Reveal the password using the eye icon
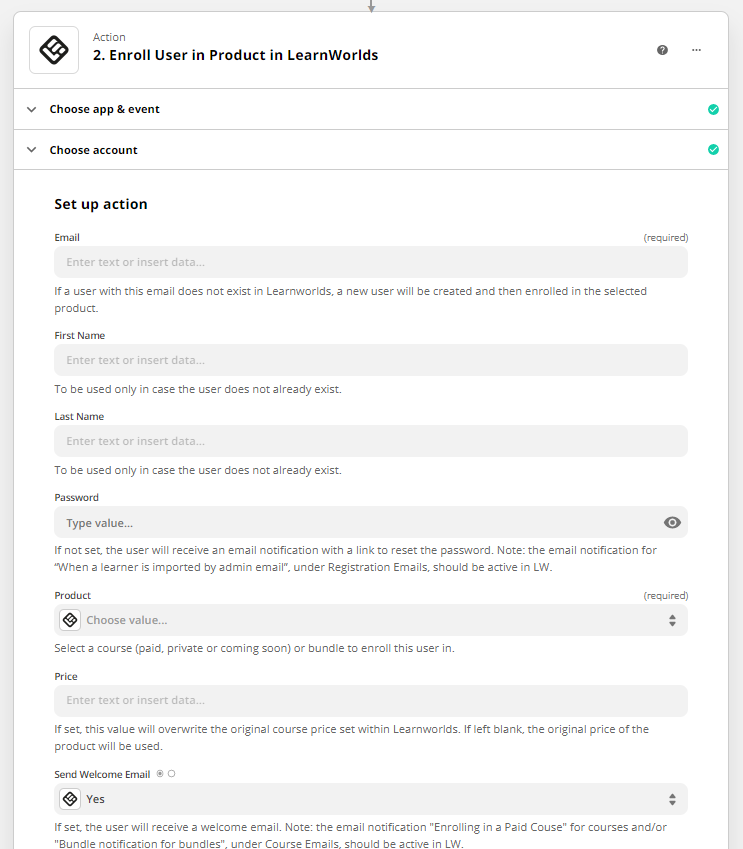This screenshot has width=743, height=849. 672,522
